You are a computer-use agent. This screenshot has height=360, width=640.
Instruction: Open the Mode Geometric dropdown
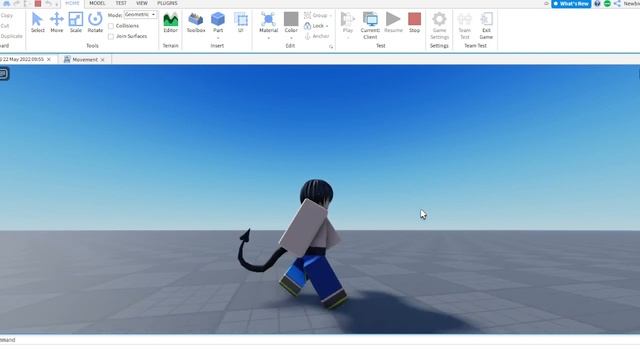(x=140, y=15)
